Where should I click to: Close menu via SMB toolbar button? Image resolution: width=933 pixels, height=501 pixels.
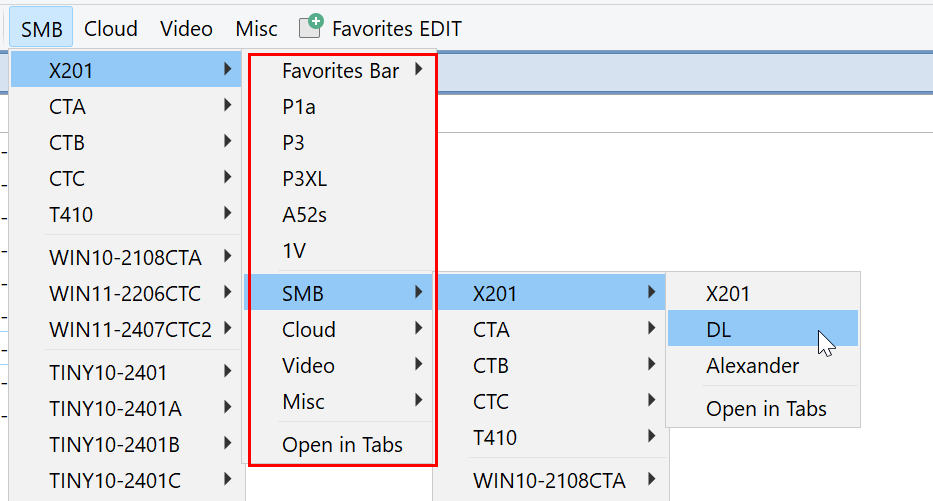42,29
